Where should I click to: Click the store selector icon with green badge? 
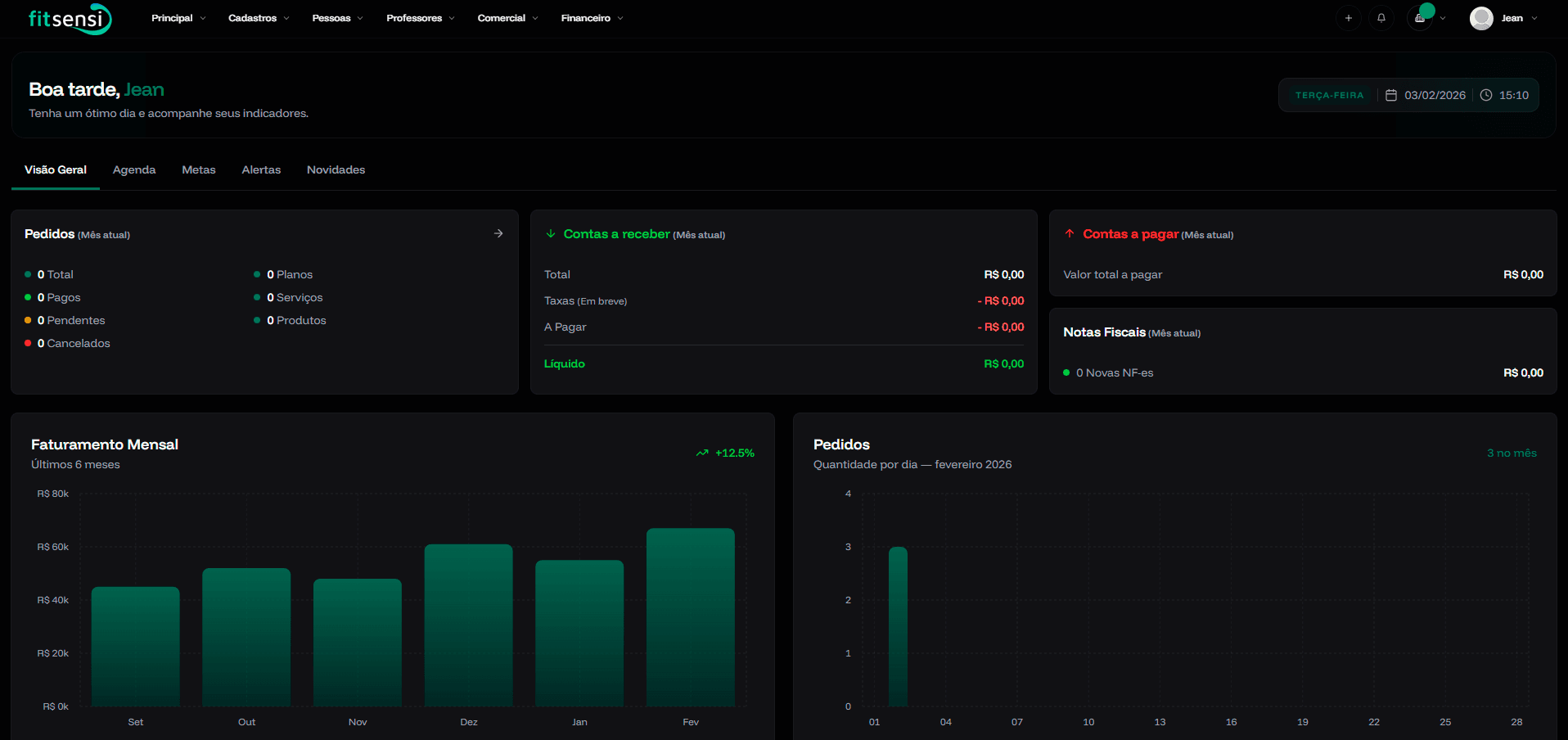click(1419, 17)
